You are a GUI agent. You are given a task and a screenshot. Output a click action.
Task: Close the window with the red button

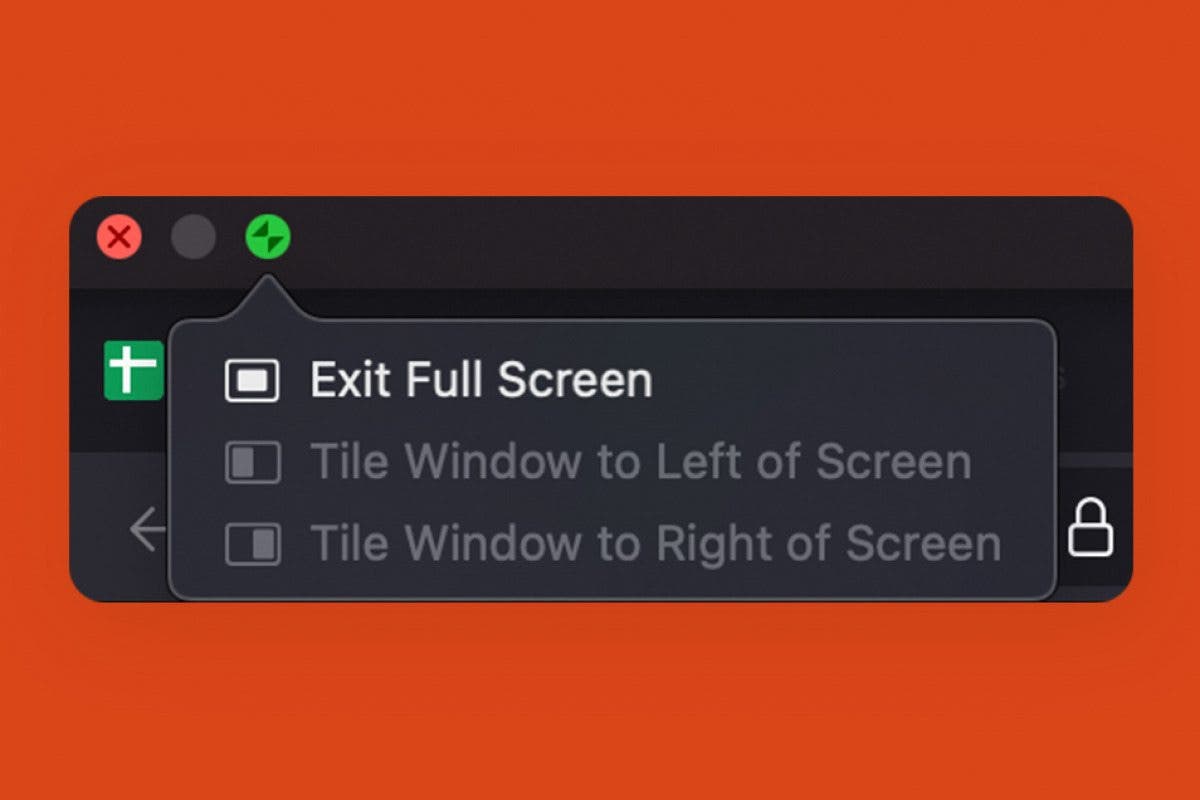click(x=119, y=238)
